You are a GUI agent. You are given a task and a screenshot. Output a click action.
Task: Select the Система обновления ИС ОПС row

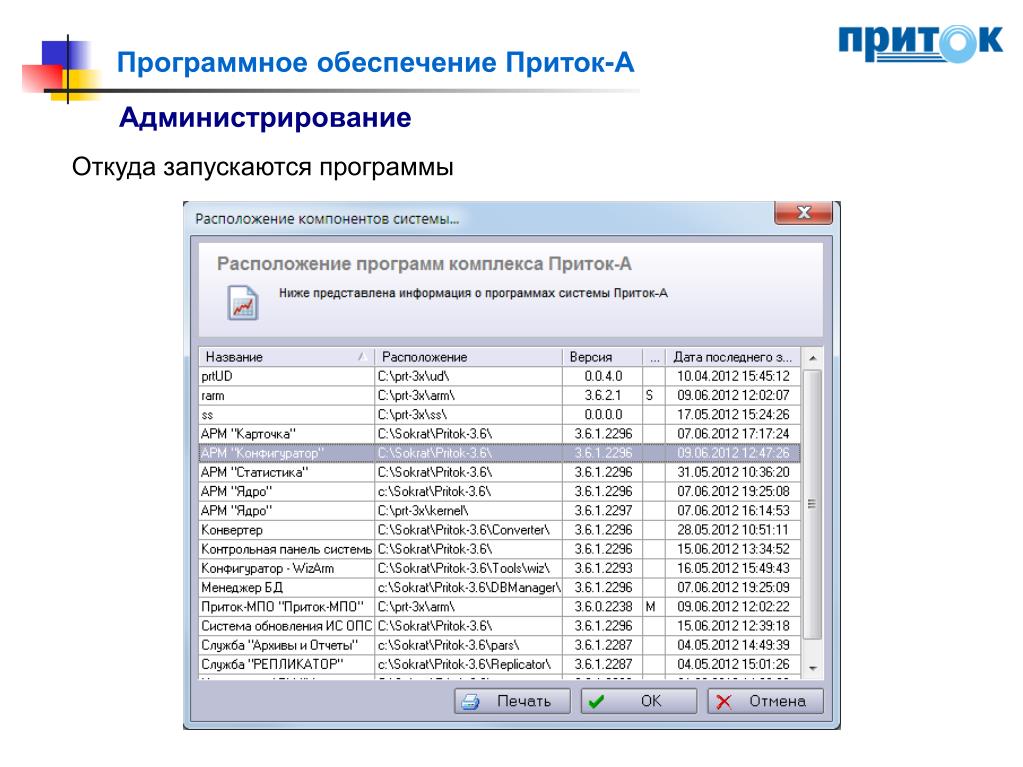click(500, 626)
